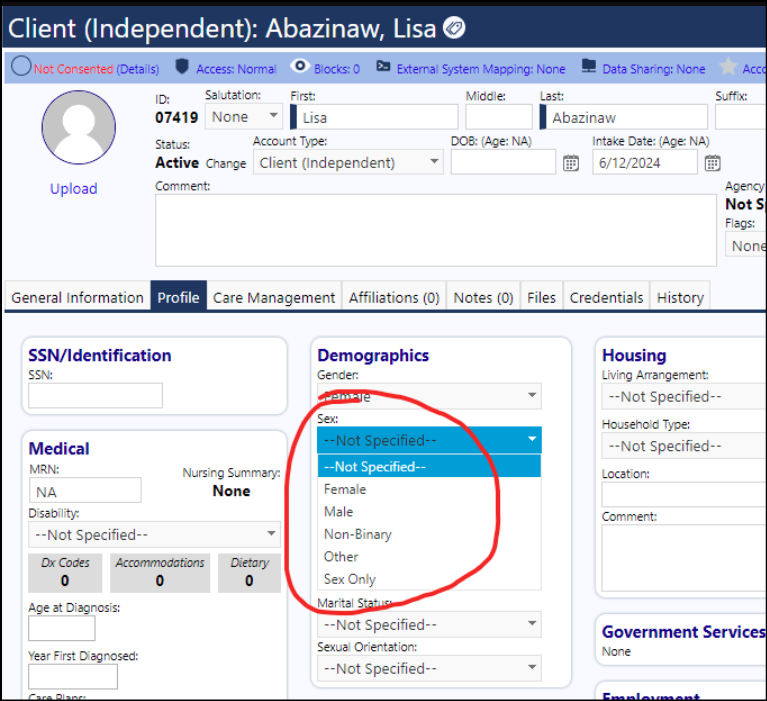
Task: Open the Flags dropdown
Action: [x=746, y=245]
